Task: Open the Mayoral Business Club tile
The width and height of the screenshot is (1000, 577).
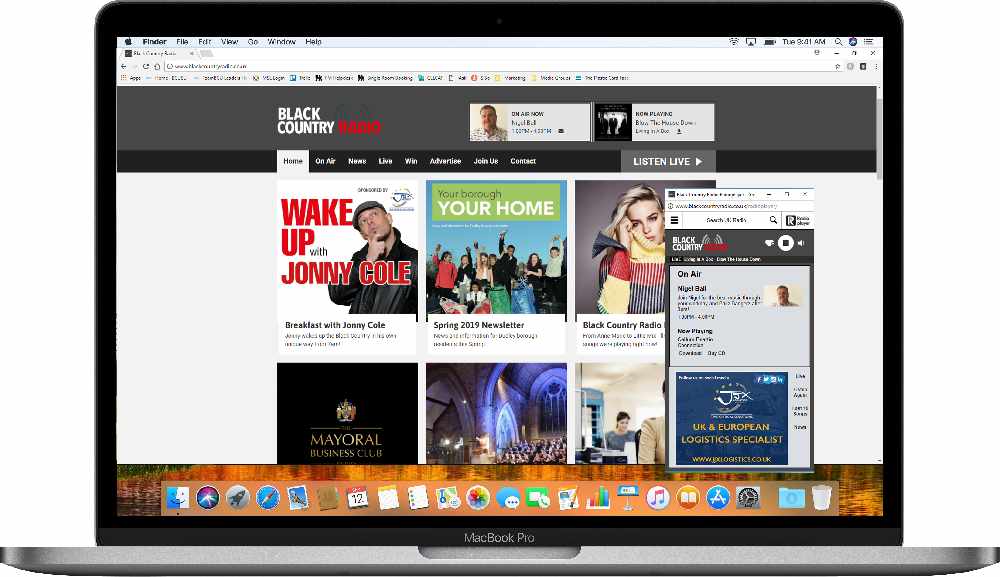Action: tap(348, 414)
